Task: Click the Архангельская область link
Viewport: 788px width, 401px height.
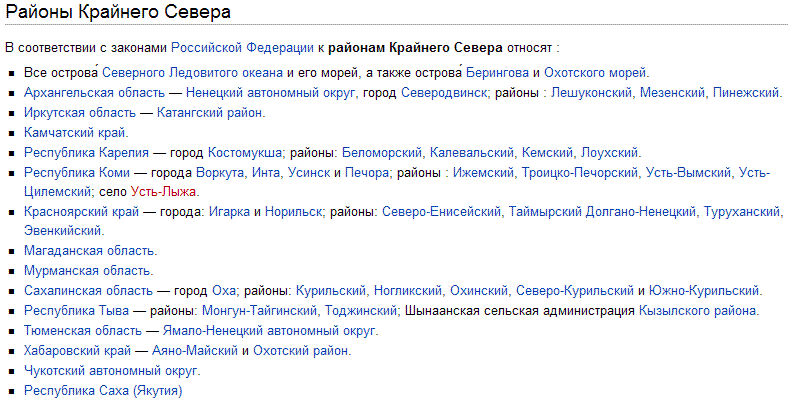Action: 94,93
